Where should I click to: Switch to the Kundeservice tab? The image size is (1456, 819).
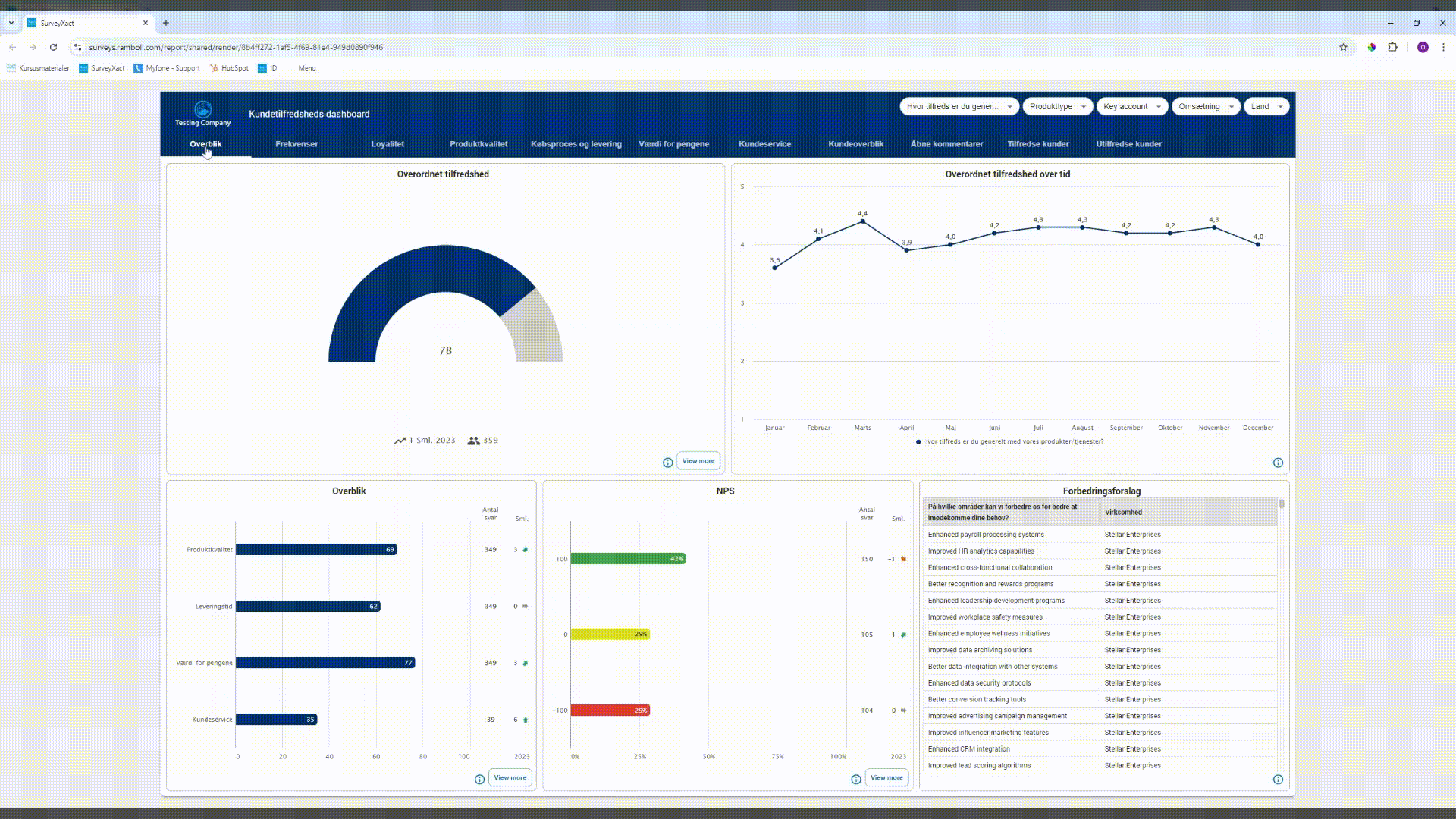pyautogui.click(x=765, y=144)
